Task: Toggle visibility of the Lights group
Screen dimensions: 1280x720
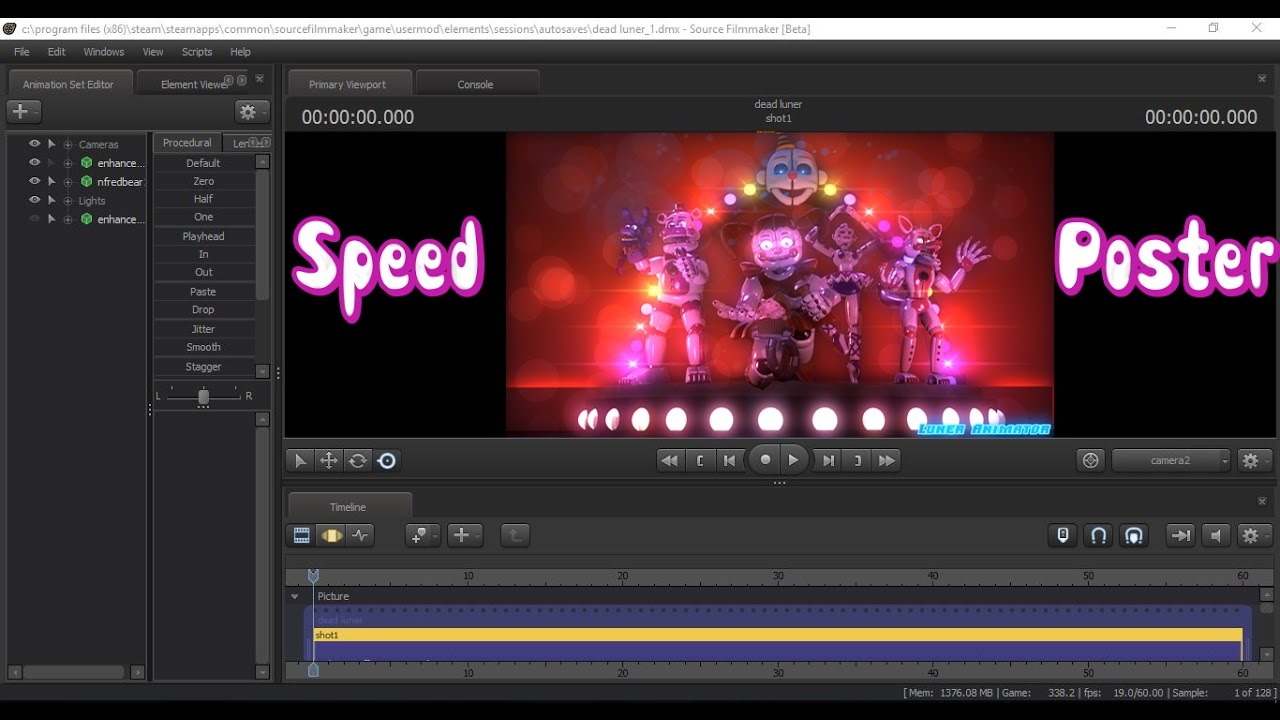Action: click(35, 200)
